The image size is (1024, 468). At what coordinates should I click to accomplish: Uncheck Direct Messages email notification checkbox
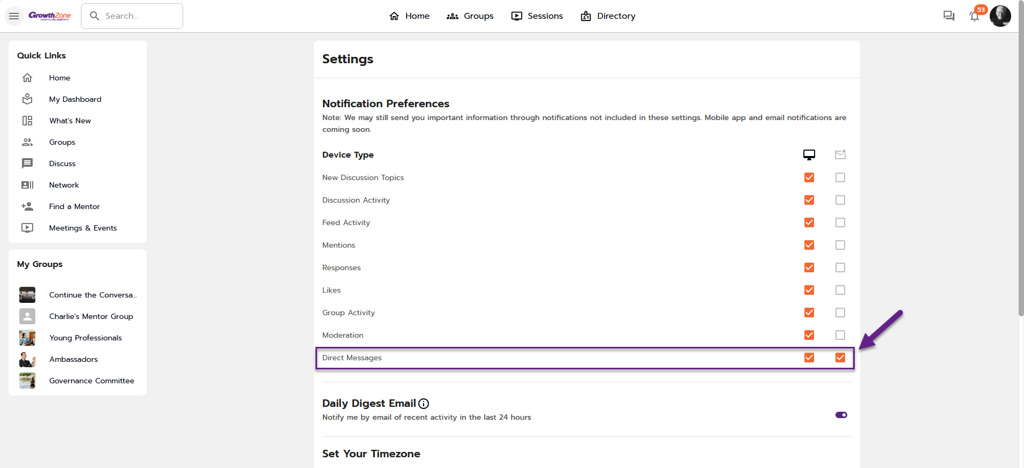pyautogui.click(x=840, y=358)
